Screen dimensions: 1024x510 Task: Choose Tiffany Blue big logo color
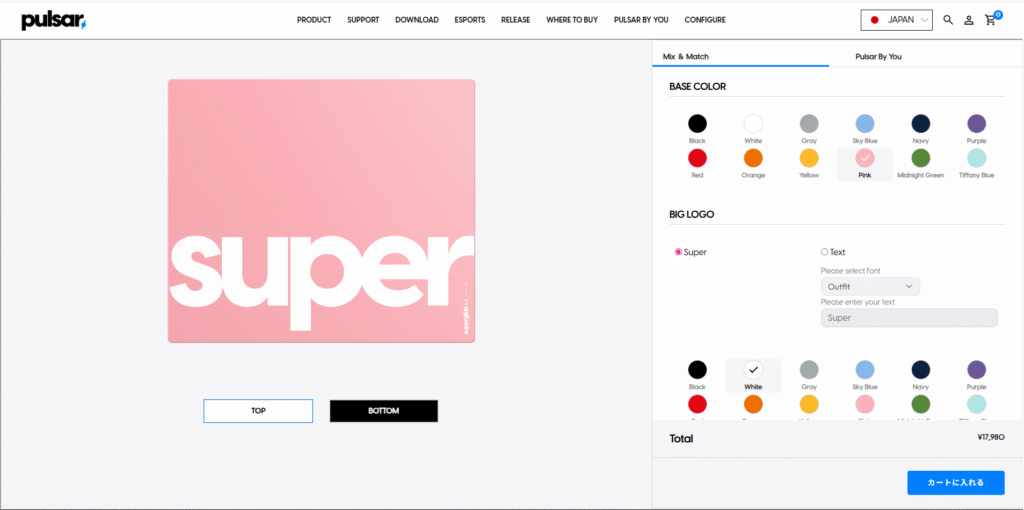coord(976,405)
